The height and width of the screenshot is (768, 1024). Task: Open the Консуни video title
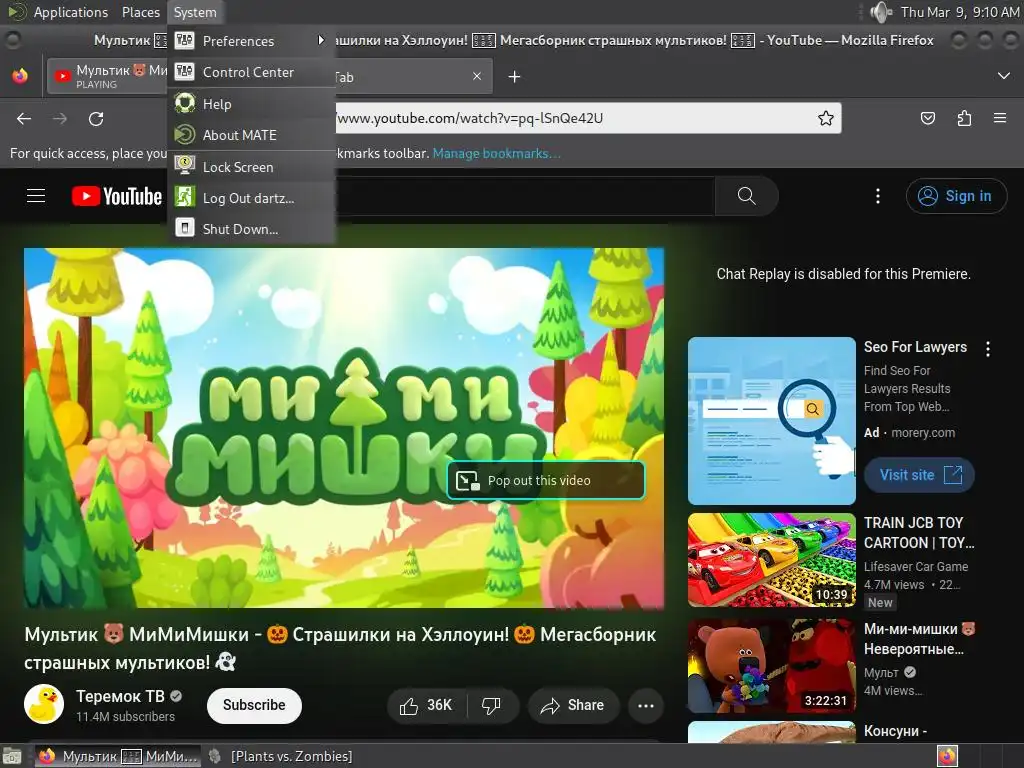[895, 731]
